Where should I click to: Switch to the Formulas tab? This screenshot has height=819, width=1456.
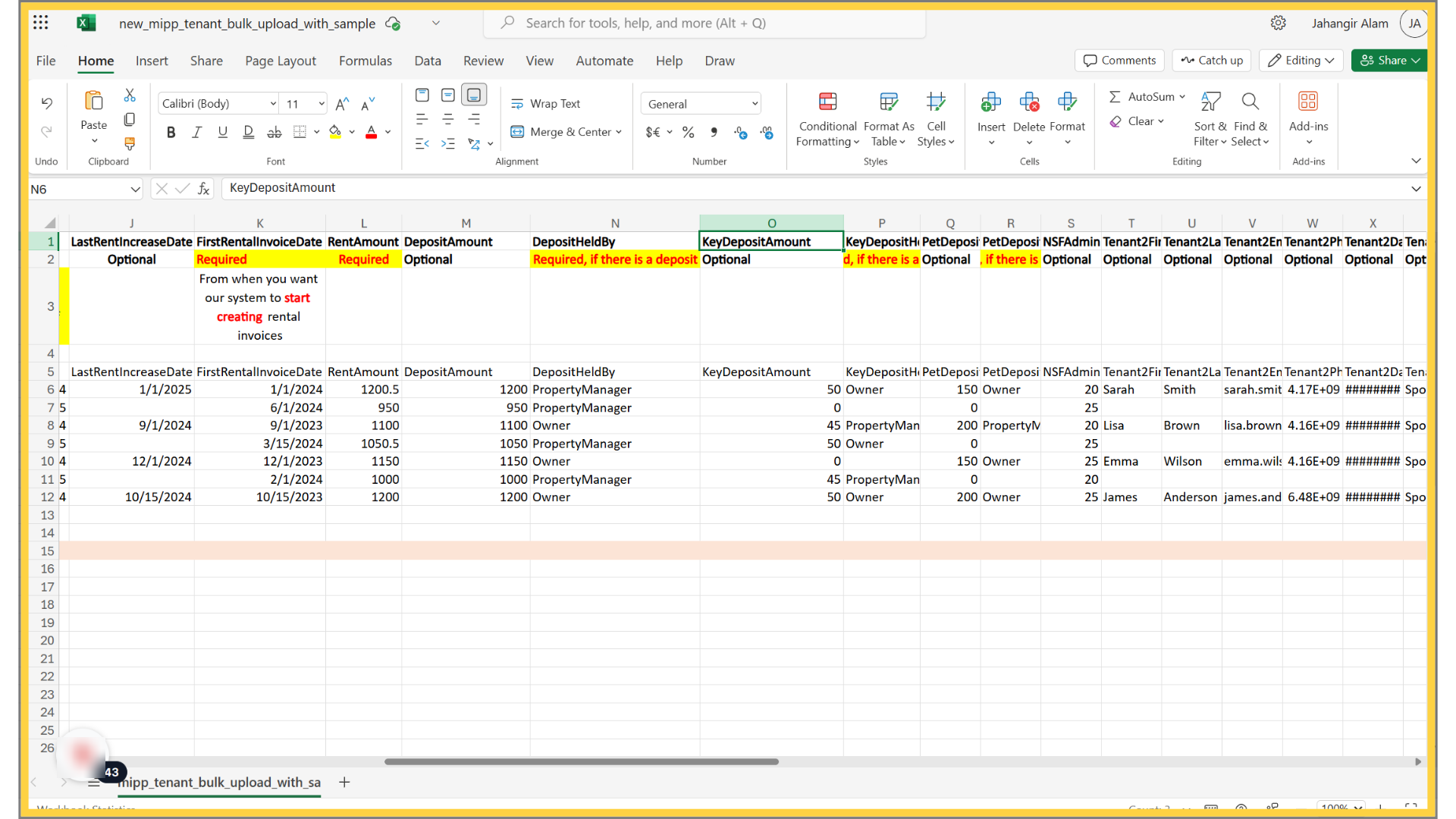(366, 61)
